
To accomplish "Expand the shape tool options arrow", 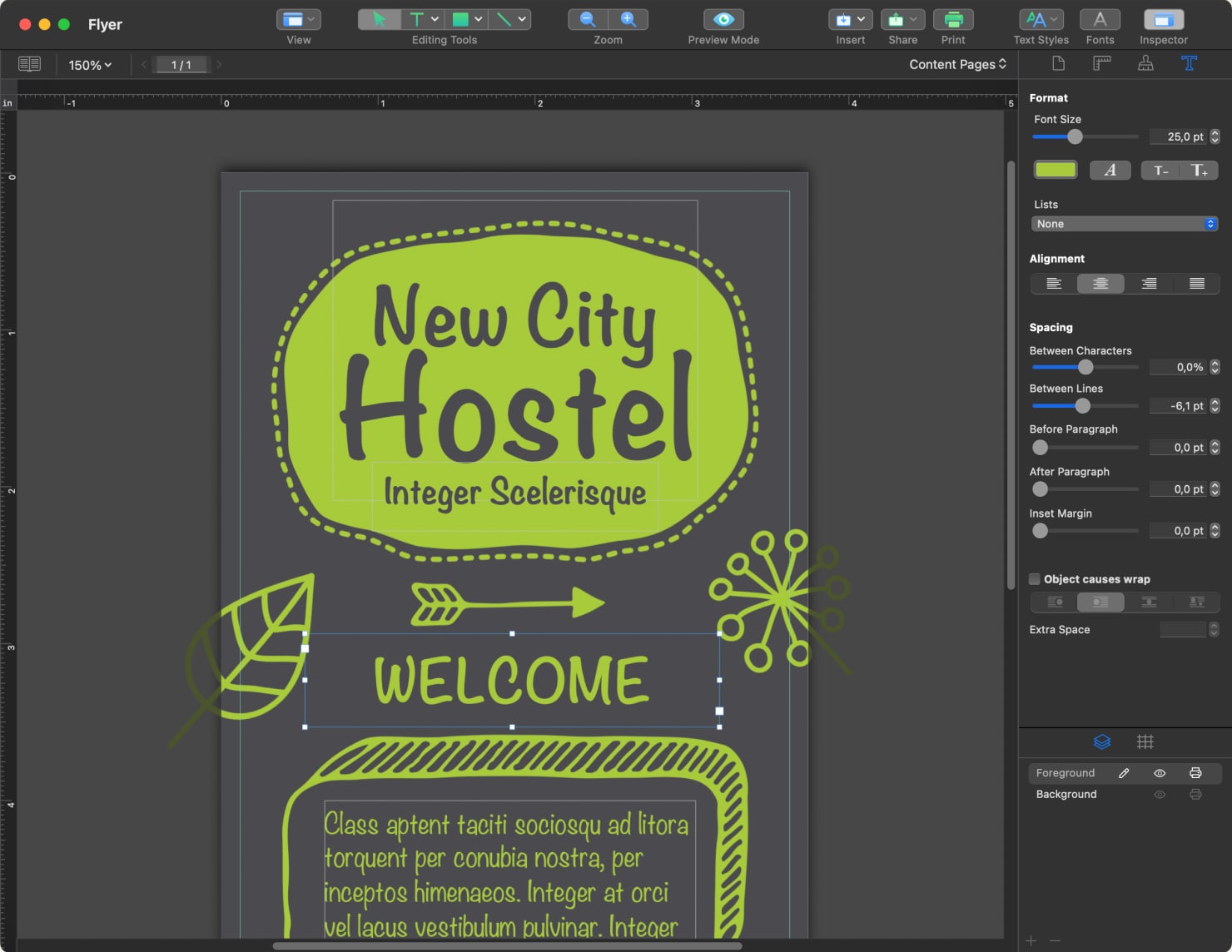I will click(x=479, y=19).
